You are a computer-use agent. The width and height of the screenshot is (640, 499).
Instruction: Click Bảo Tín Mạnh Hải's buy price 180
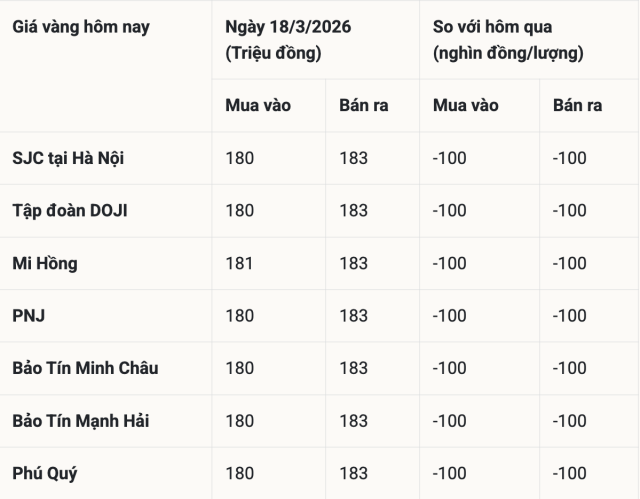pos(240,421)
